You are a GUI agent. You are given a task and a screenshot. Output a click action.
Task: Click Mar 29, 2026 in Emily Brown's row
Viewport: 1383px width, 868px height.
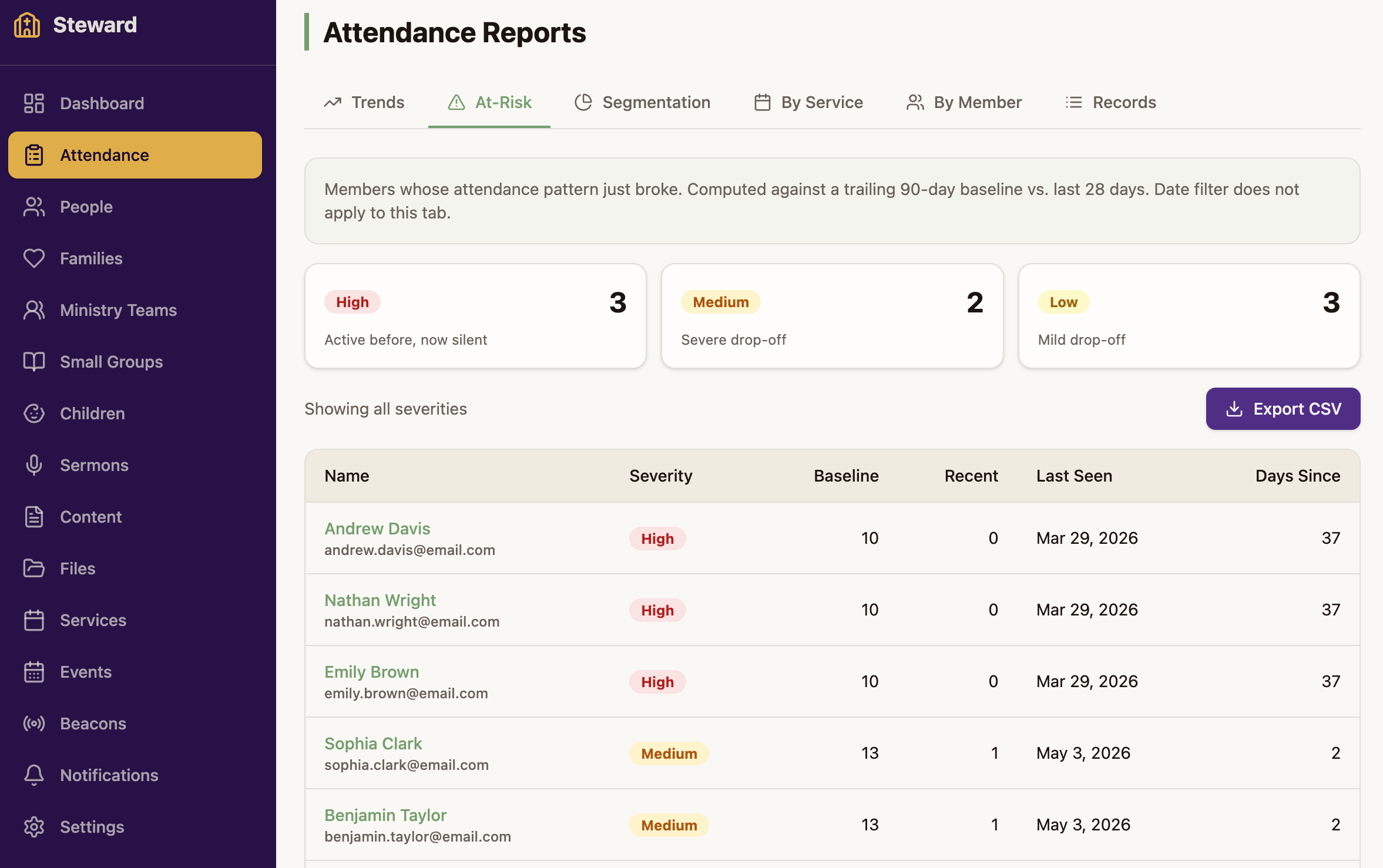pos(1087,681)
